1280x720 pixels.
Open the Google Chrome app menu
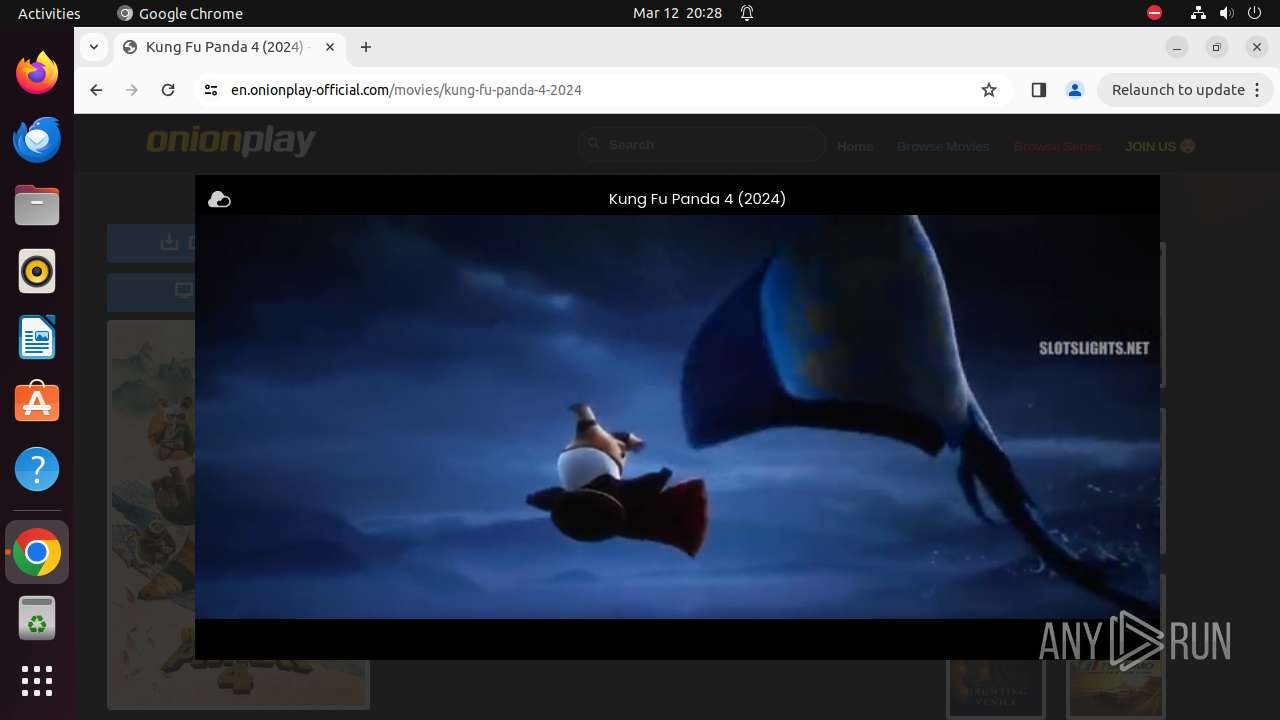[x=180, y=13]
